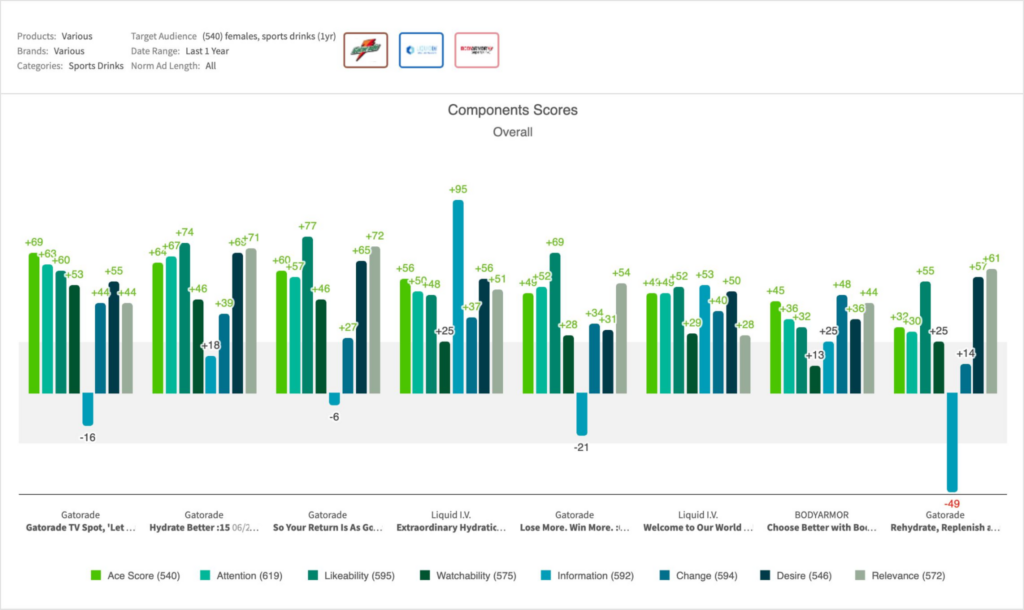Click the 'Information (592)' legend label

click(596, 575)
